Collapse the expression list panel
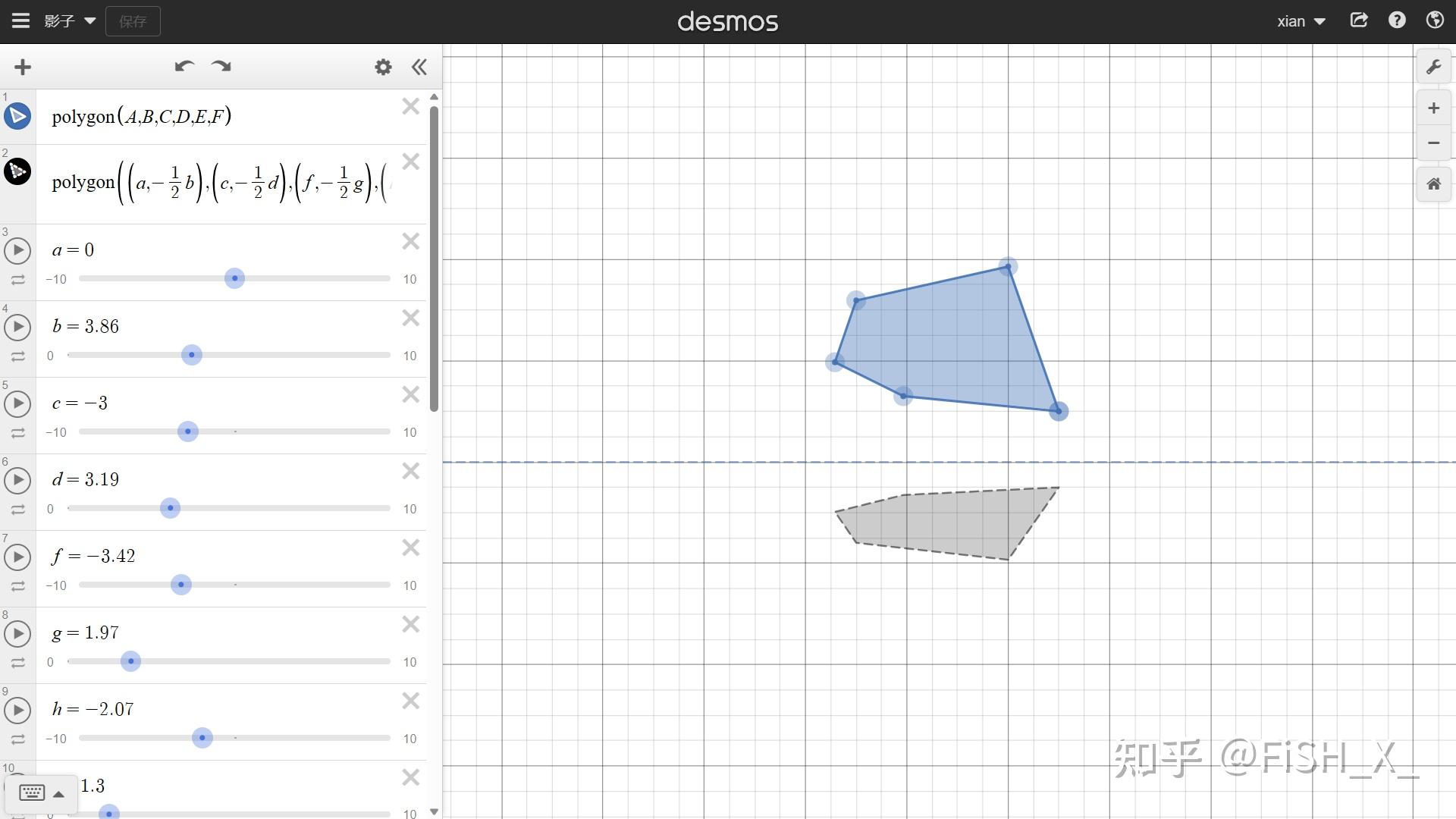1456x819 pixels. pos(419,67)
